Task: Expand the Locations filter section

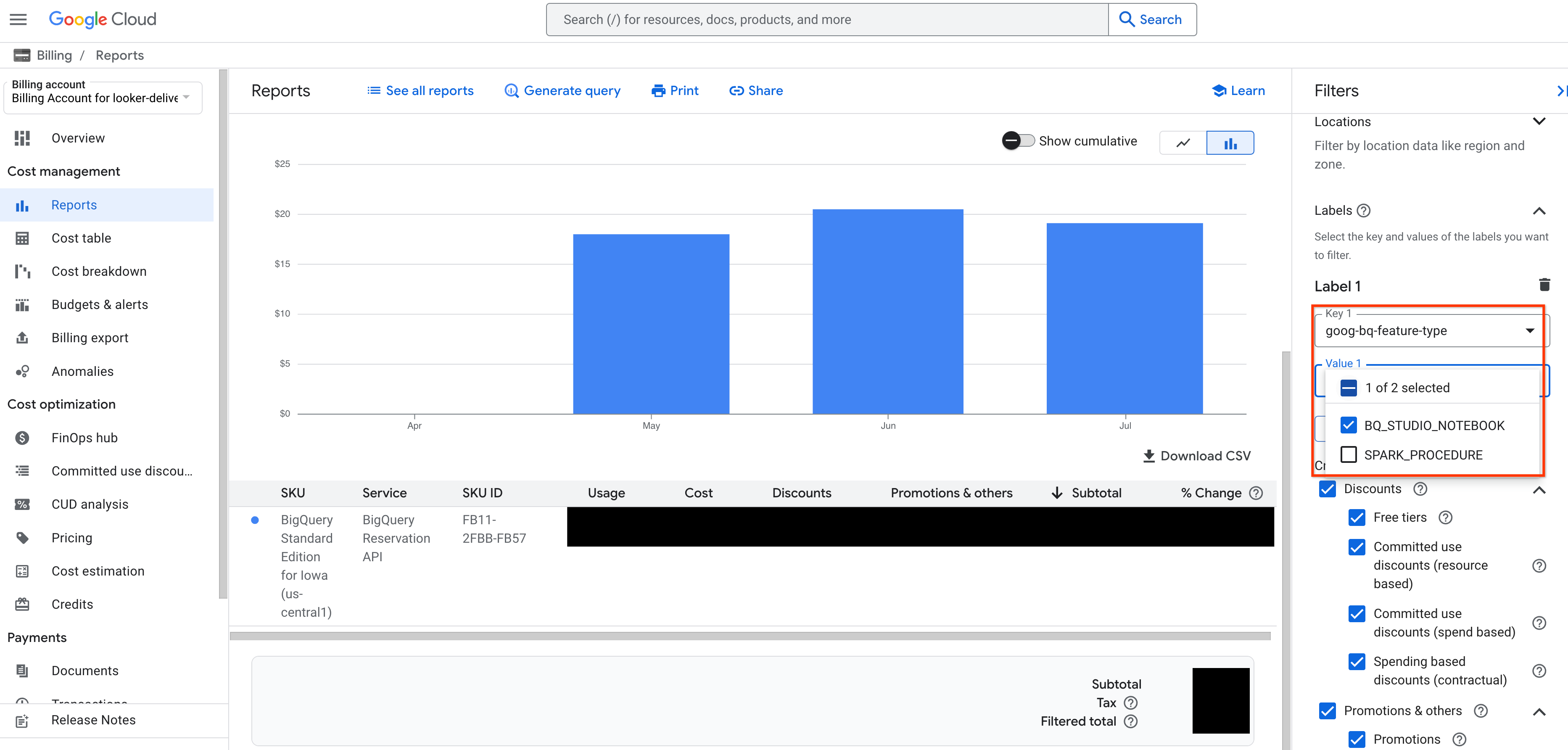Action: [1539, 121]
